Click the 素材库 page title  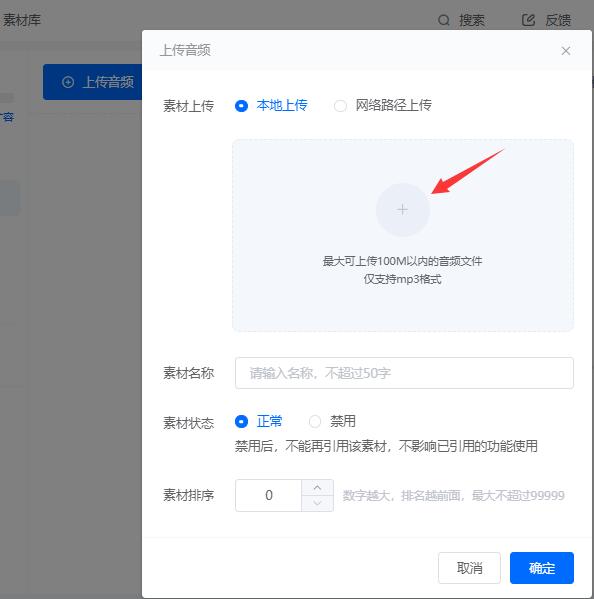coord(22,20)
